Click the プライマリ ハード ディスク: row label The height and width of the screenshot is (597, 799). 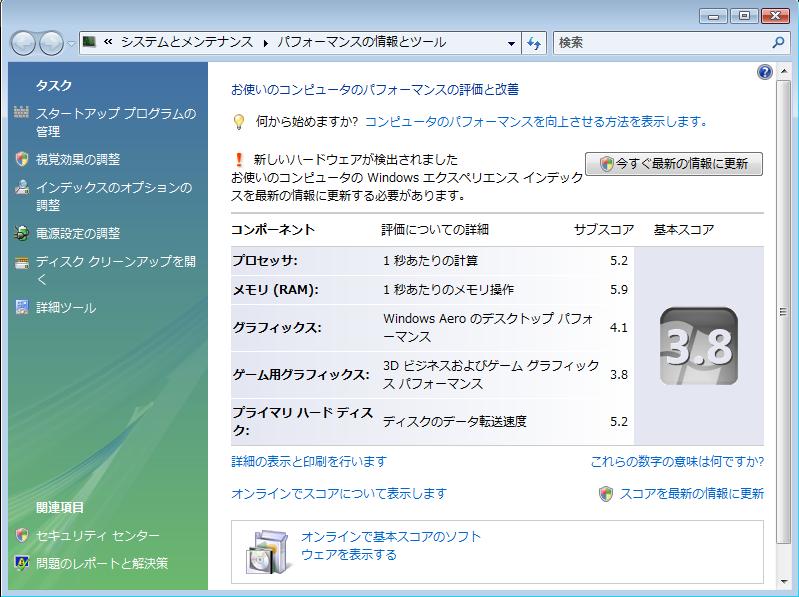coord(303,421)
